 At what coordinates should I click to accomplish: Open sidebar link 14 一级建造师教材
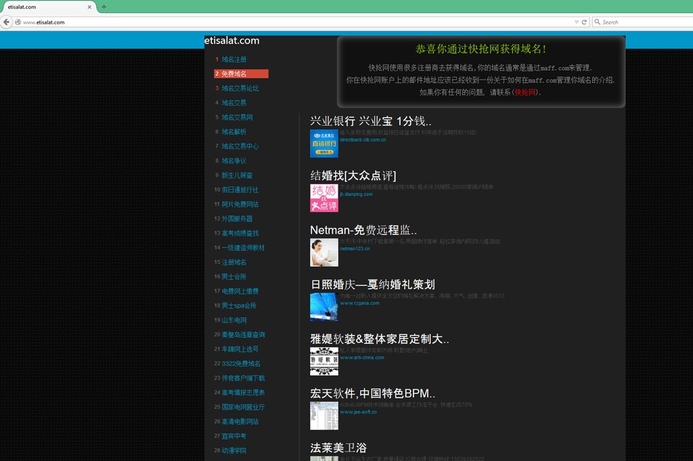click(x=243, y=248)
